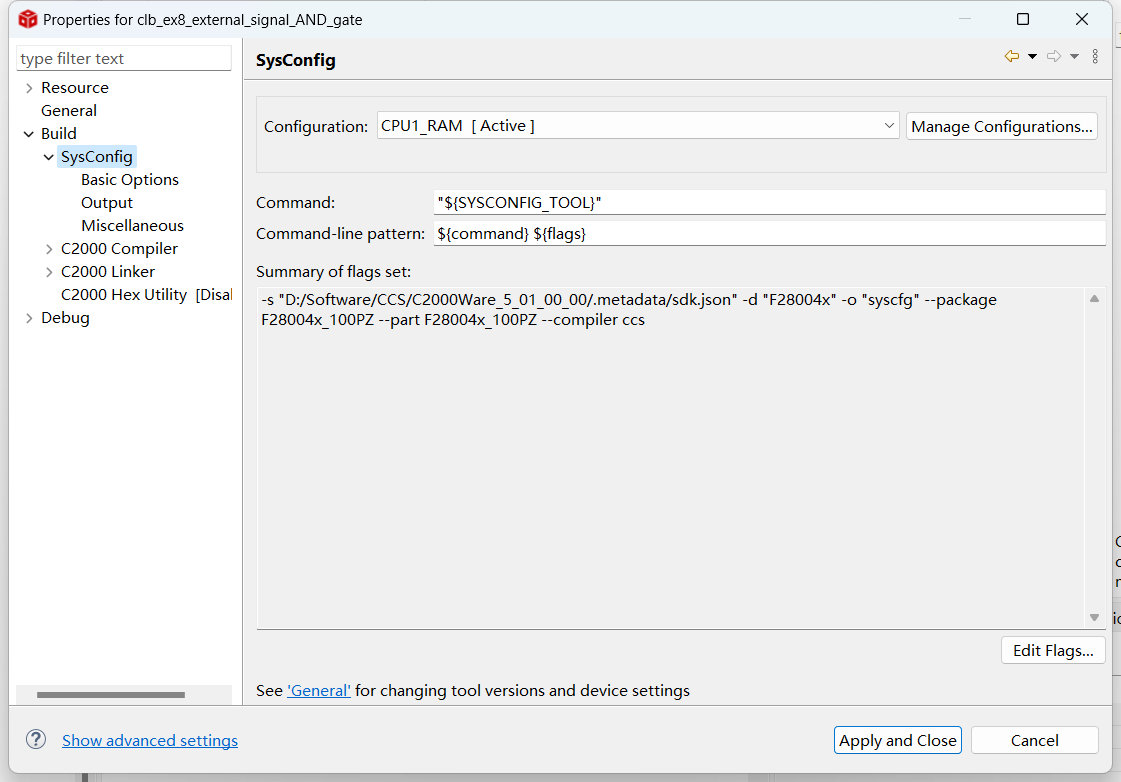Click the forward navigation arrow icon

(x=1054, y=56)
